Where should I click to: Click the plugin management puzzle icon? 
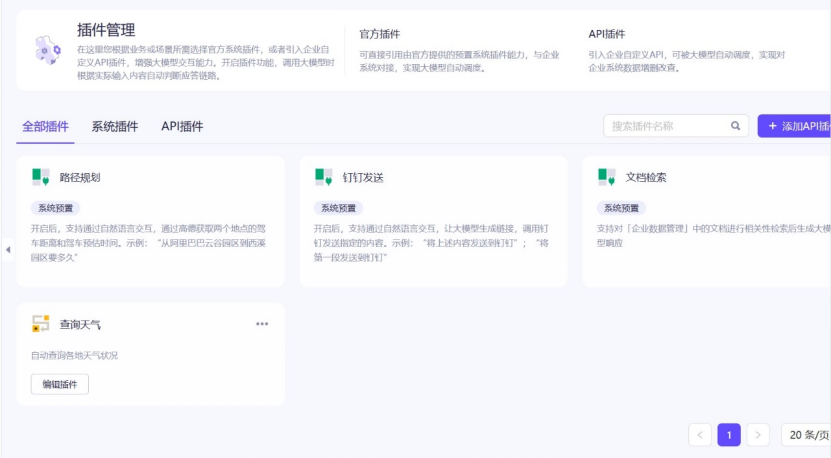tap(48, 50)
